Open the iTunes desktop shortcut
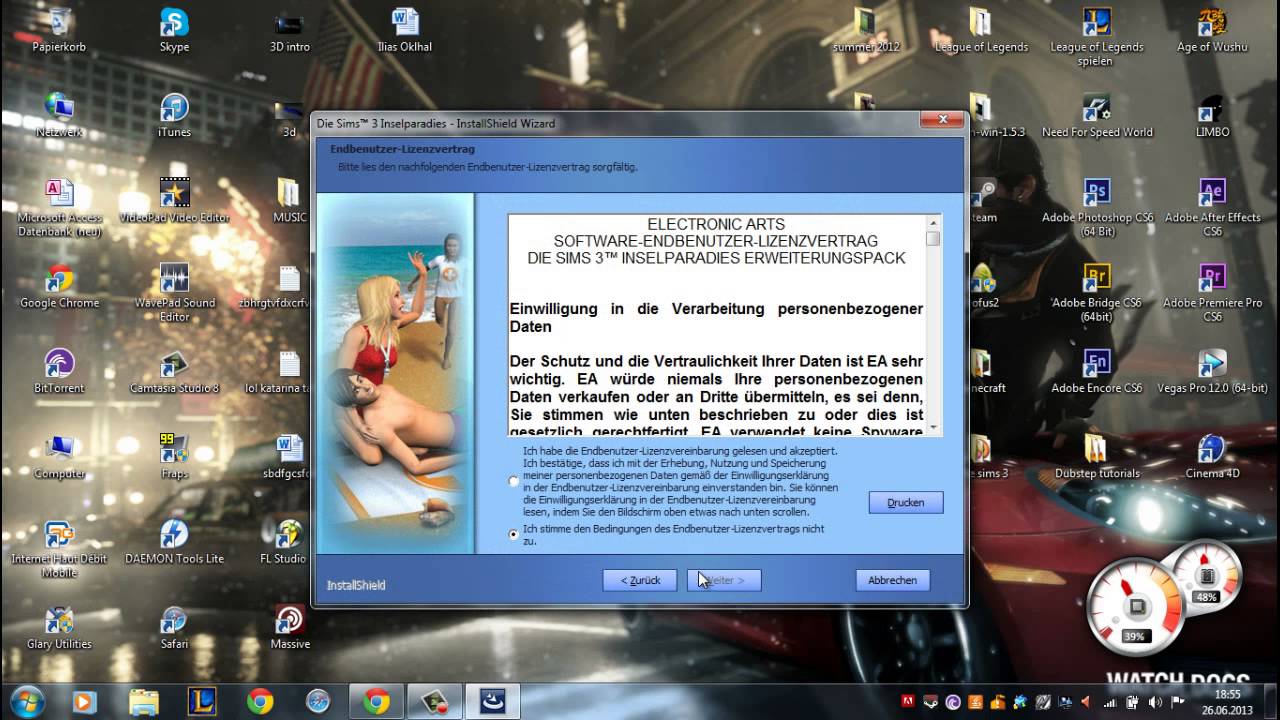Image resolution: width=1280 pixels, height=720 pixels. click(x=174, y=114)
